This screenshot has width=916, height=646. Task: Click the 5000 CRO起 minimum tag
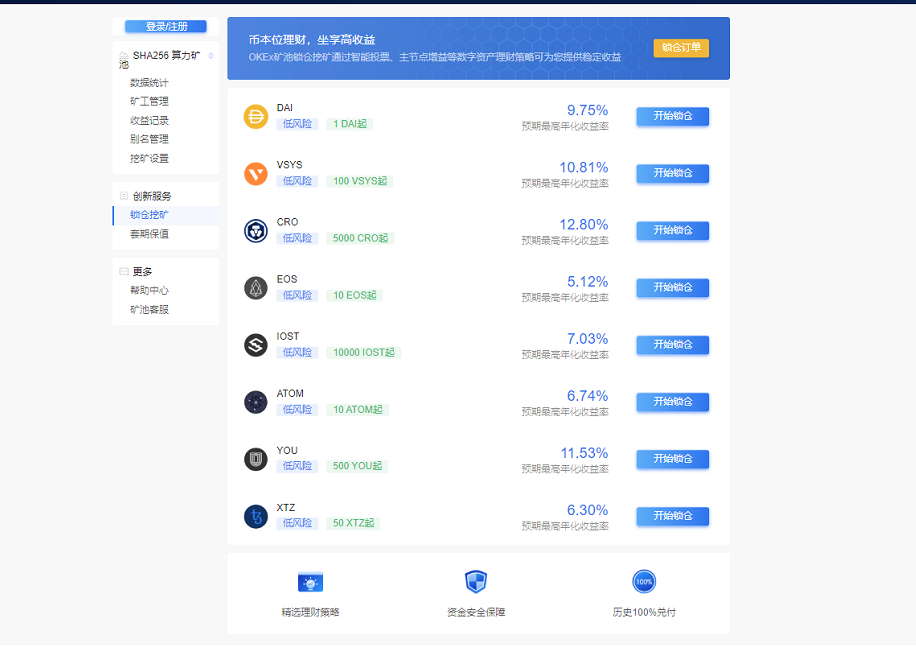pos(360,238)
